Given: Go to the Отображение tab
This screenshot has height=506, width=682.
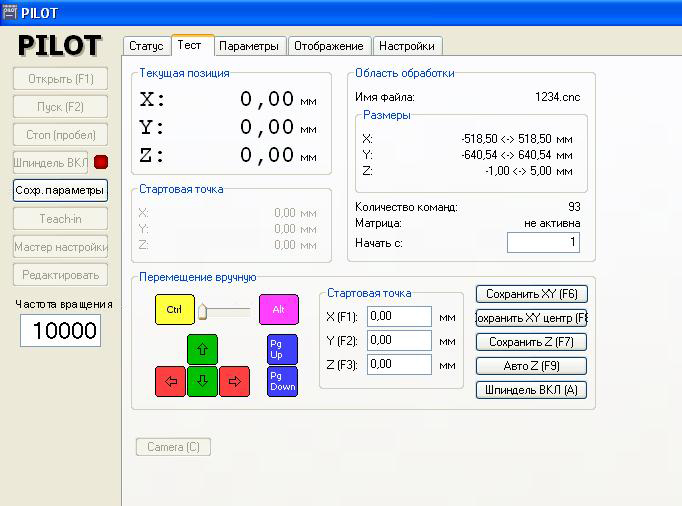Looking at the screenshot, I should [330, 46].
